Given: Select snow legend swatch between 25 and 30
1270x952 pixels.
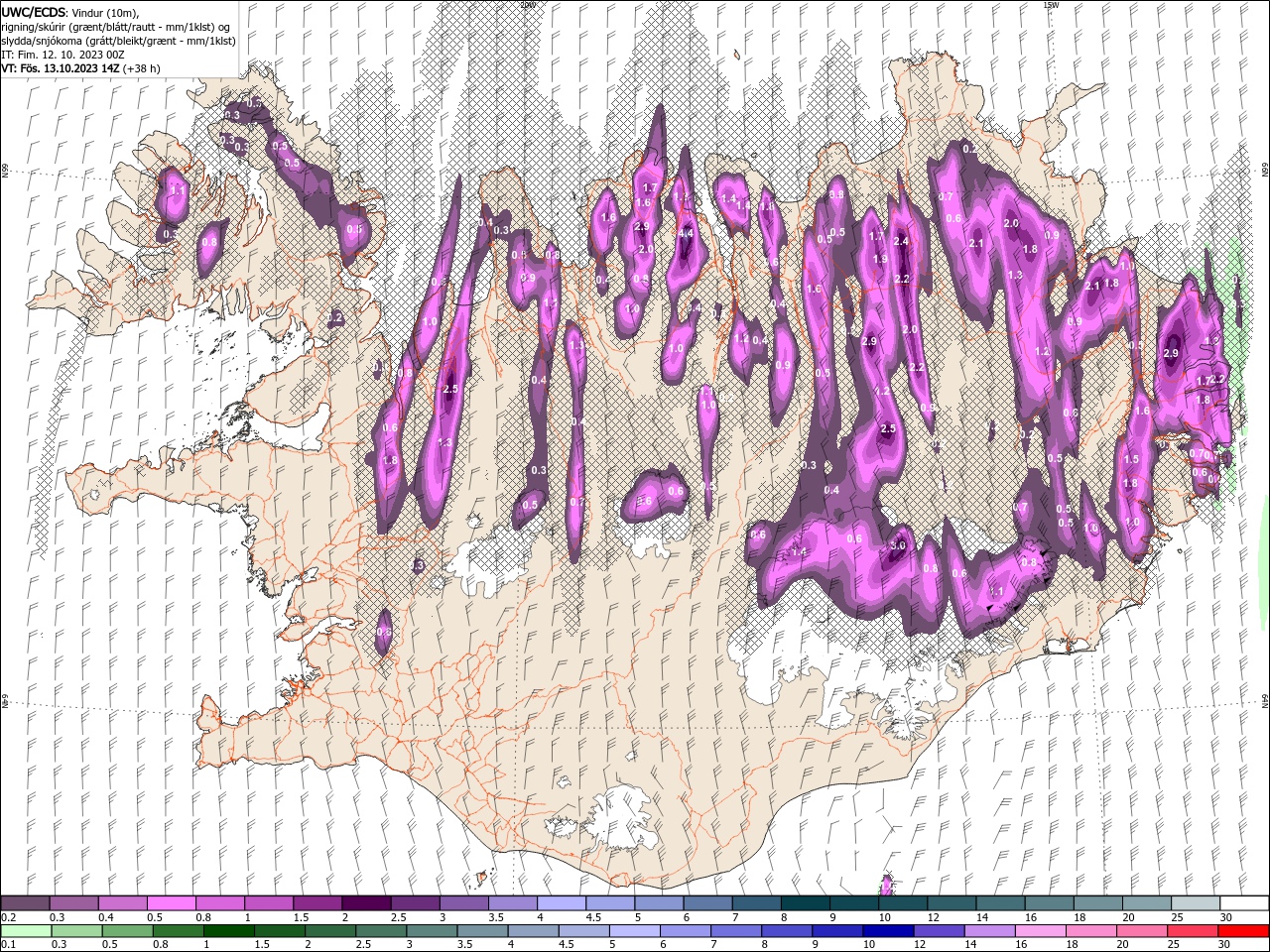Looking at the screenshot, I should pyautogui.click(x=1195, y=903).
